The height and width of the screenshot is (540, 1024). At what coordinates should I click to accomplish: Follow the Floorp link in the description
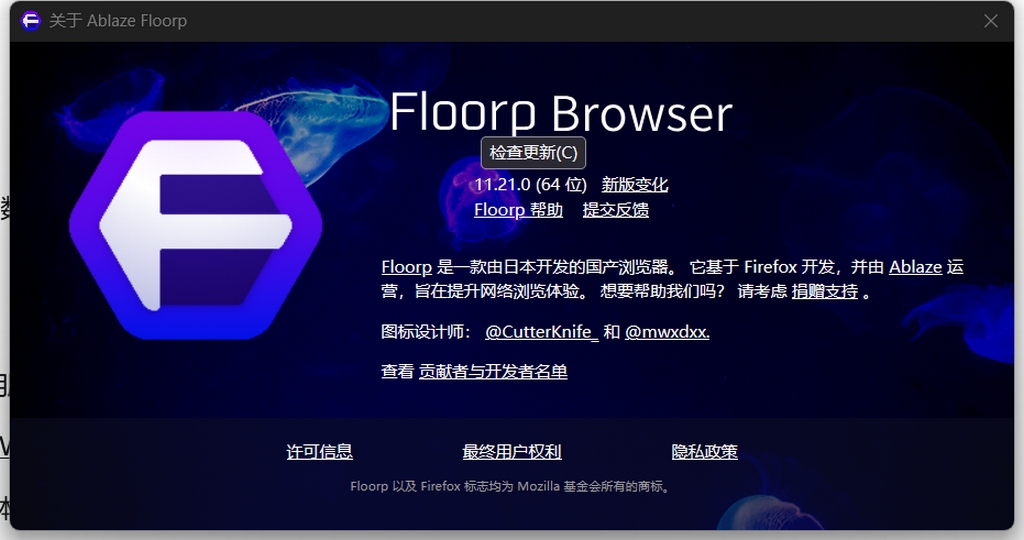(407, 267)
